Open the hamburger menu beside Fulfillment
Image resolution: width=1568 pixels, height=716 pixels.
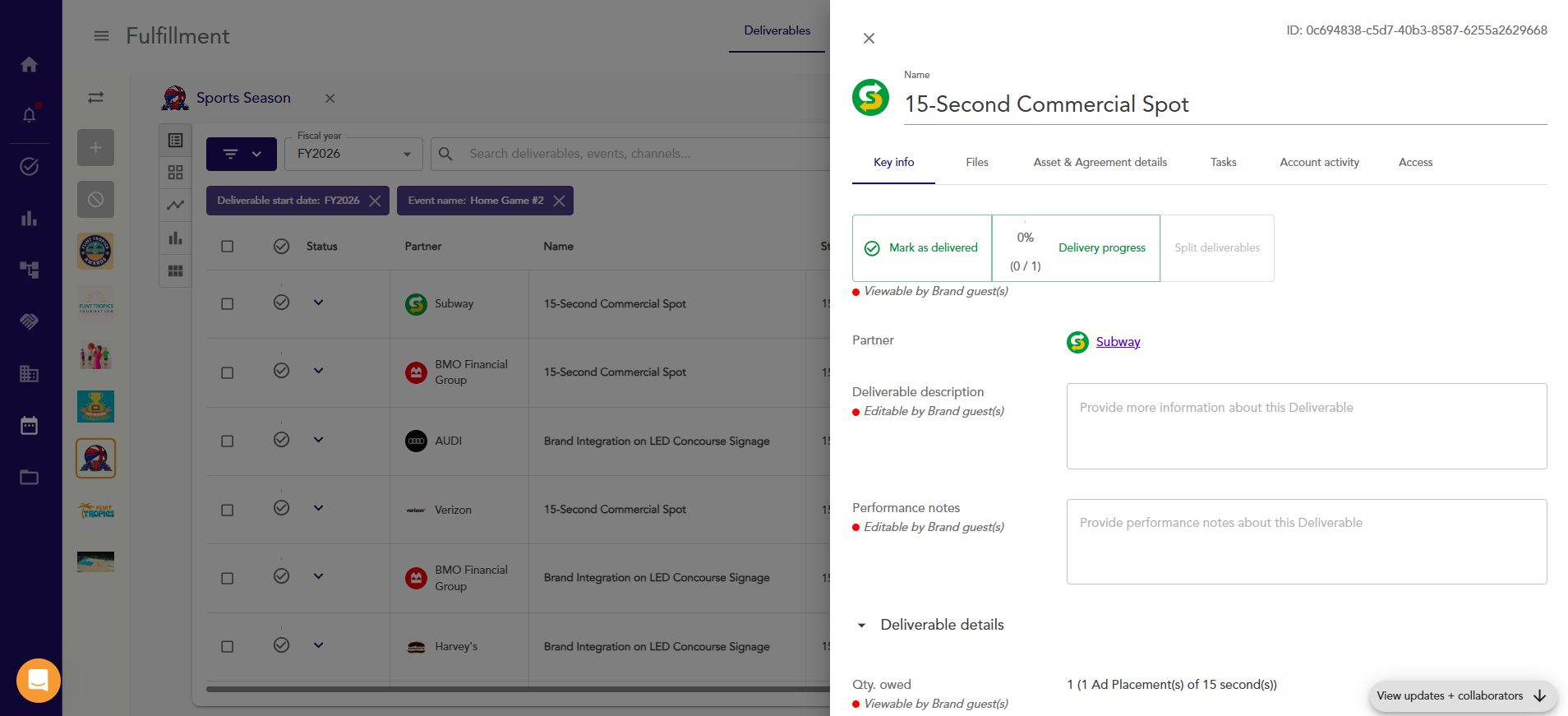click(101, 36)
